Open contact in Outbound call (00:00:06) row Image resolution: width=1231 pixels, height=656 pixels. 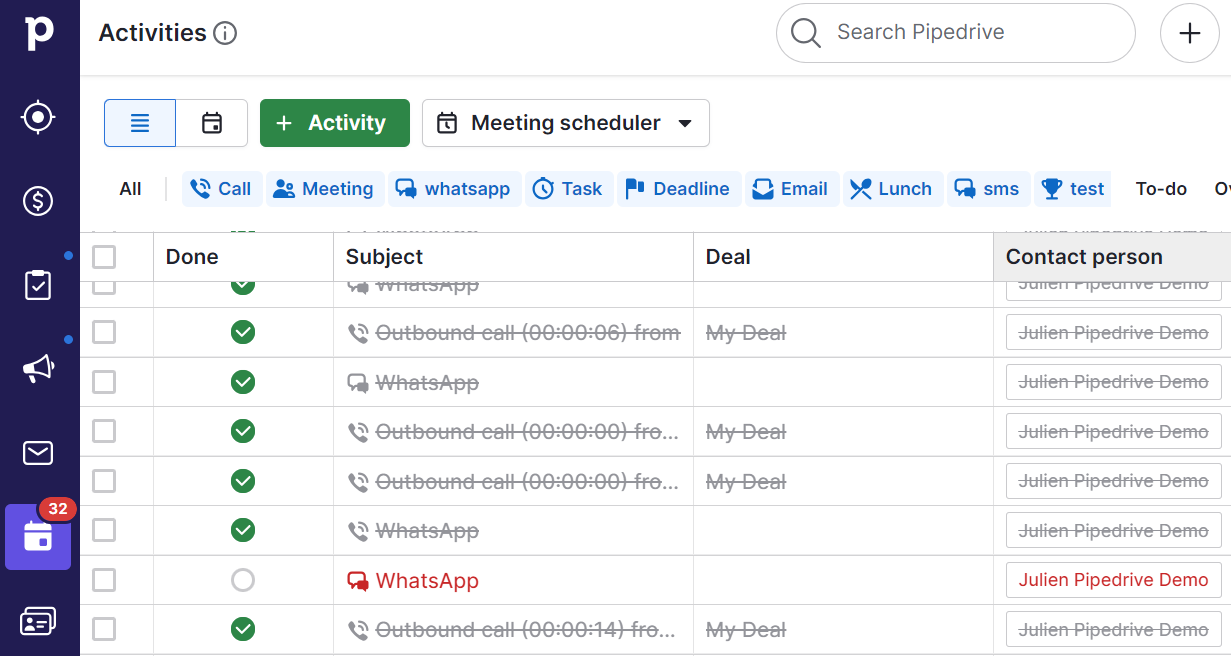point(1114,332)
